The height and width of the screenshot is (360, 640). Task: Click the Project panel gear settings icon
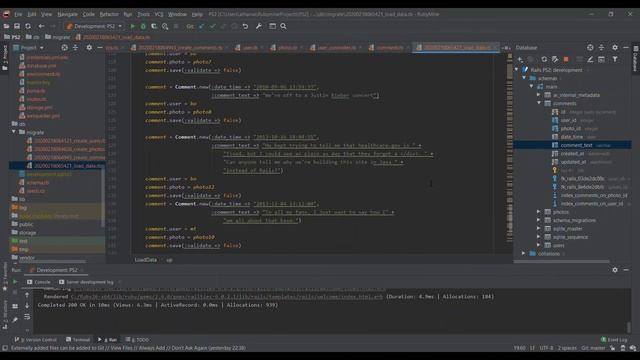pos(89,48)
